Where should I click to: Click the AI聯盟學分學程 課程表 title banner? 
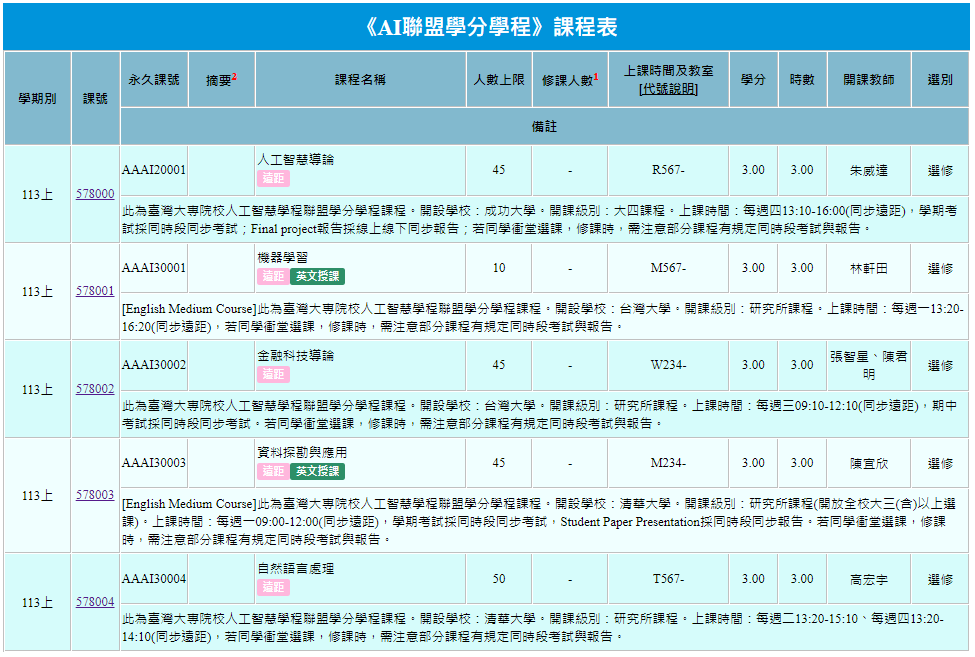487,27
